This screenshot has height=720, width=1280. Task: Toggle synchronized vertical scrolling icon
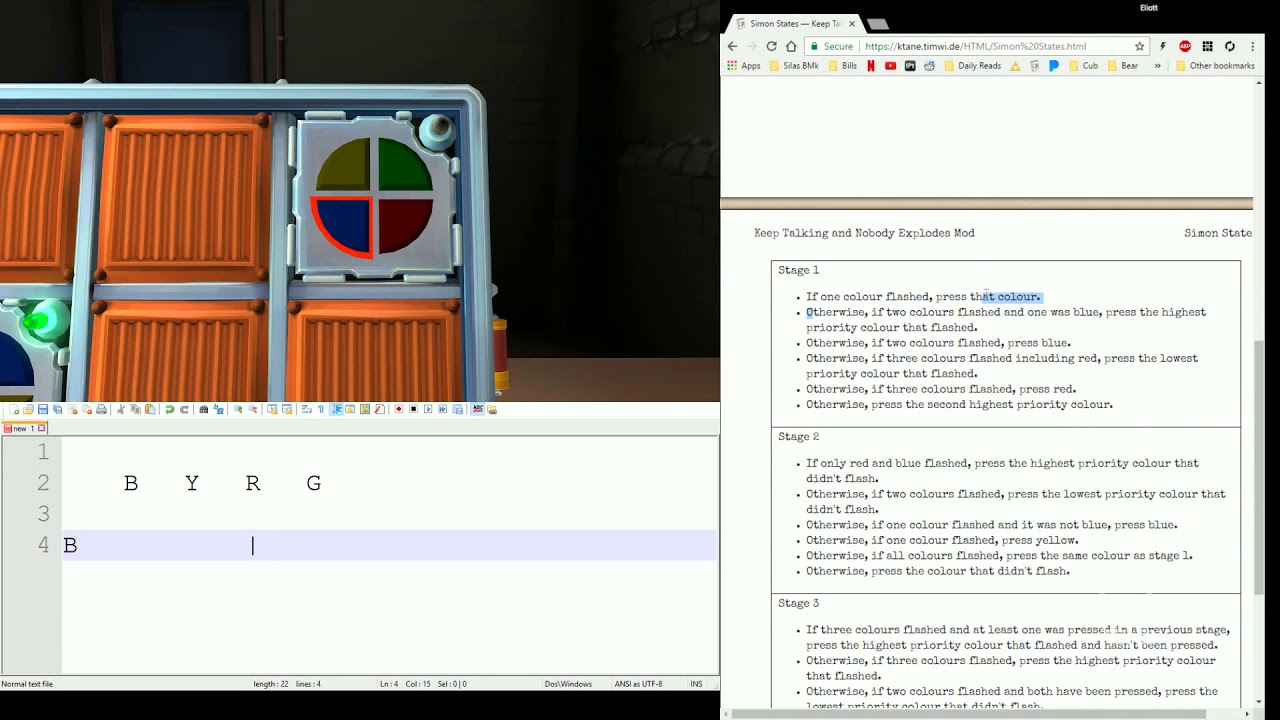(271, 409)
